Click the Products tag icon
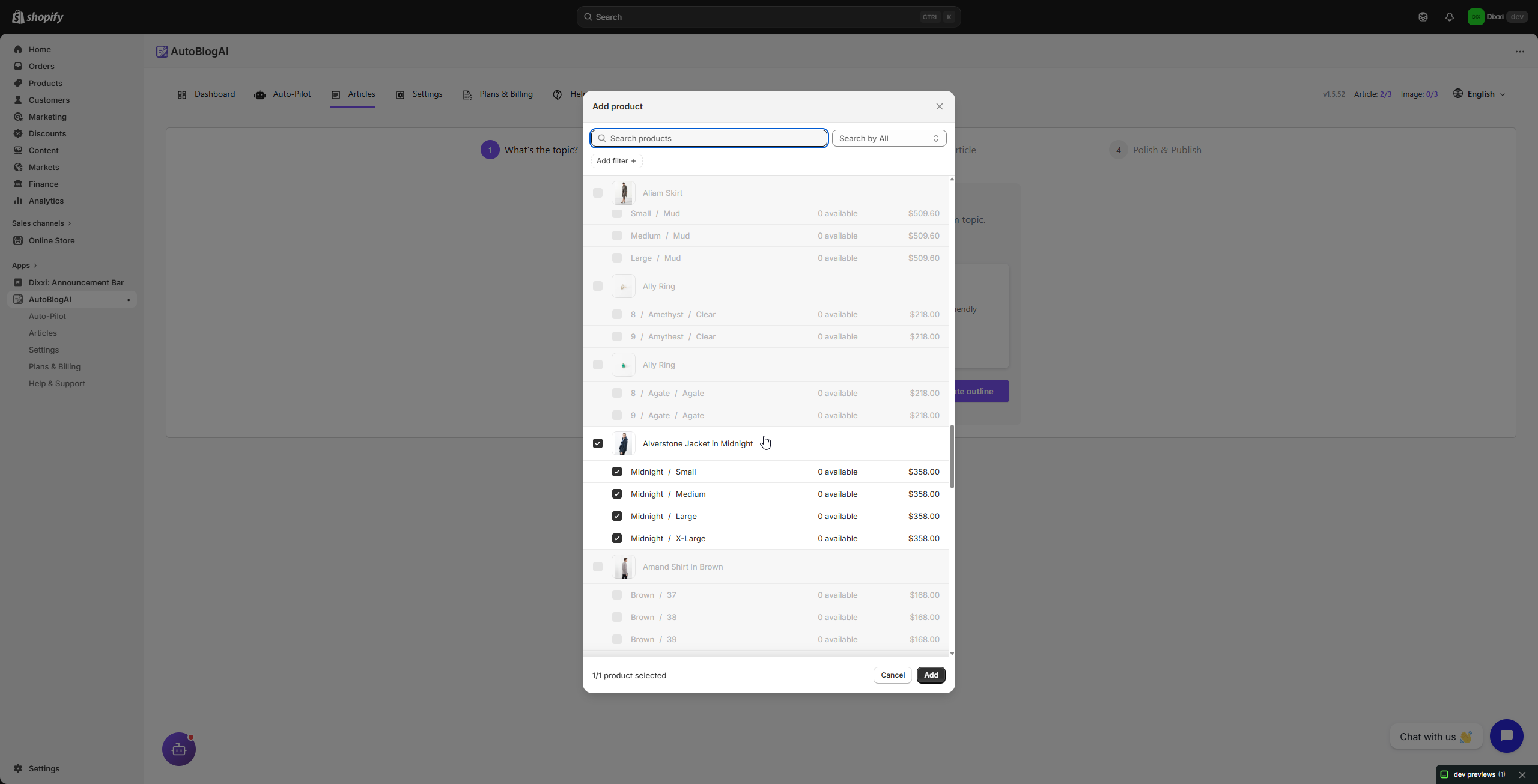 [18, 83]
